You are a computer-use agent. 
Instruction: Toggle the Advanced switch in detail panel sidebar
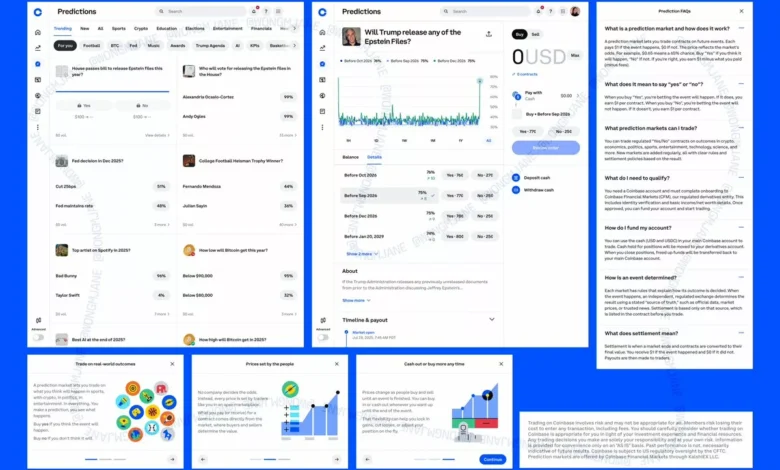(x=323, y=335)
